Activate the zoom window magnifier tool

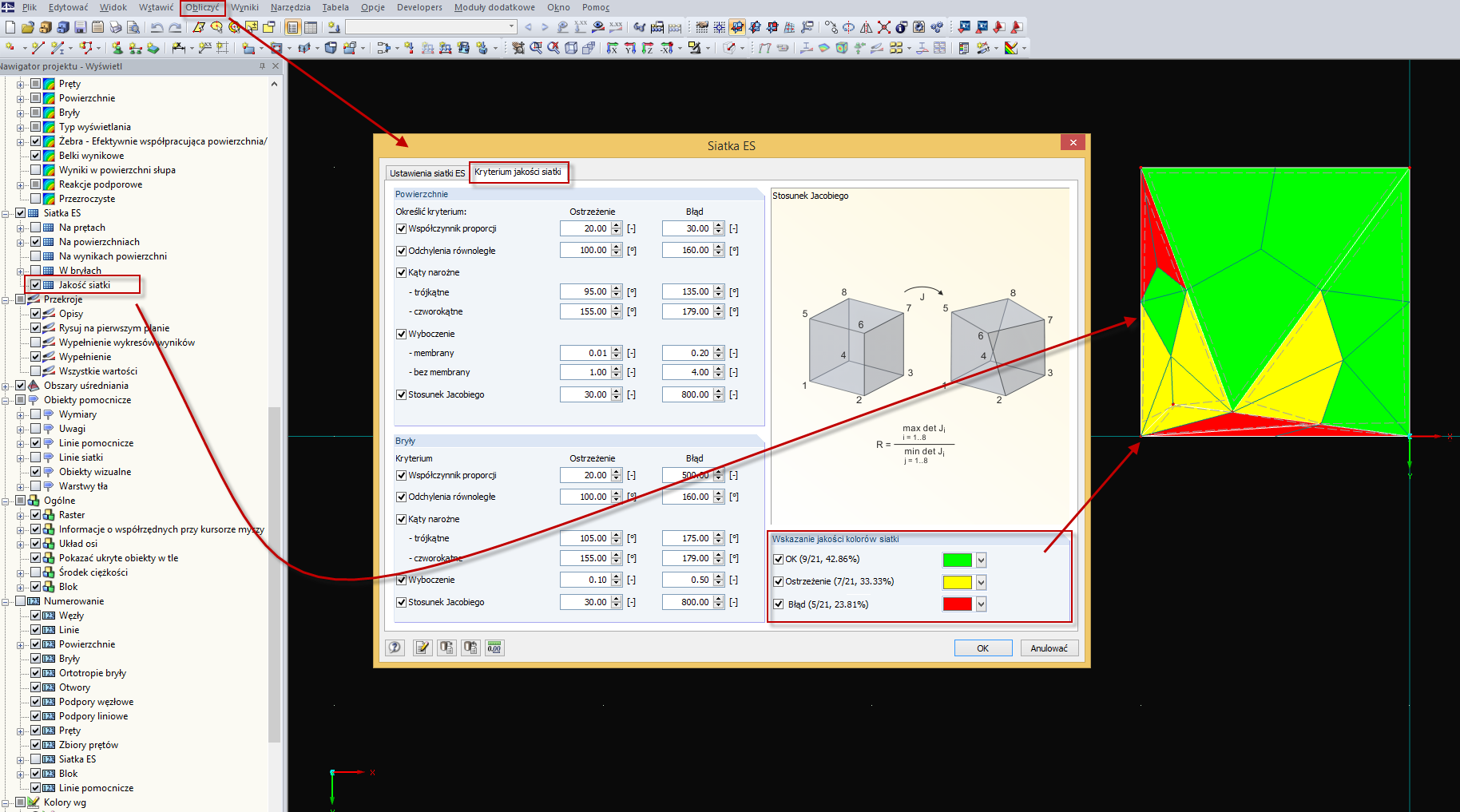coord(536,48)
